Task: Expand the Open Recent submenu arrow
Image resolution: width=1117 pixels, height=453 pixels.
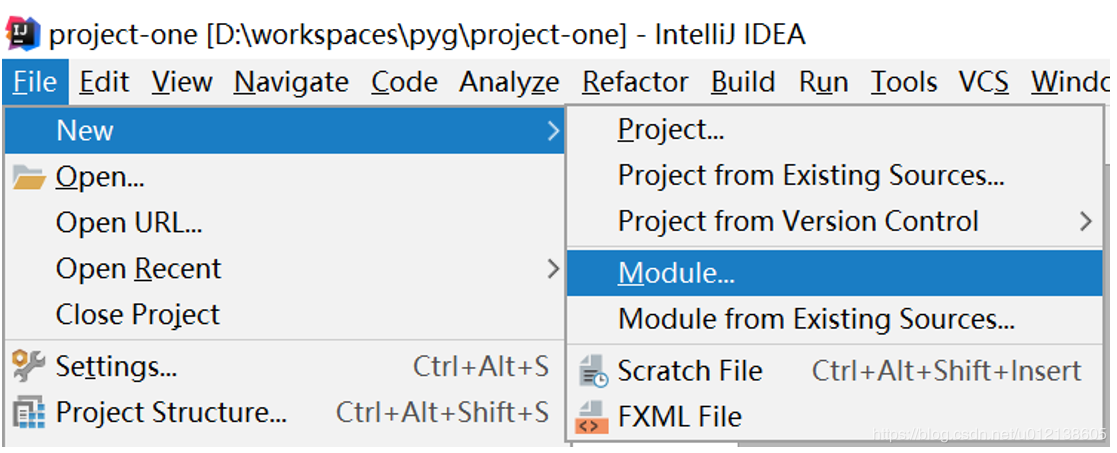Action: click(553, 269)
